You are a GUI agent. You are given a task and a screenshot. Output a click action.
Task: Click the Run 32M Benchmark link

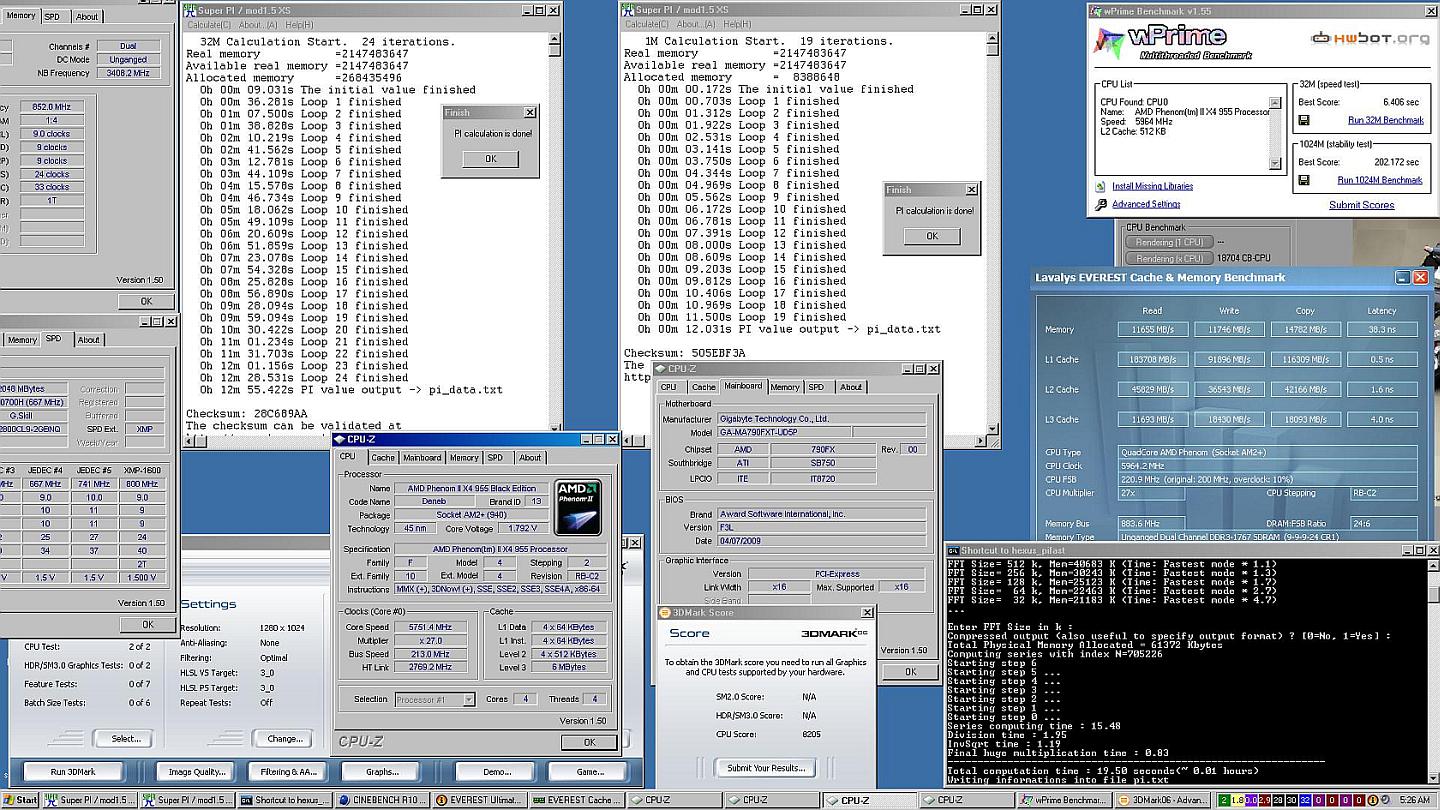[1385, 120]
